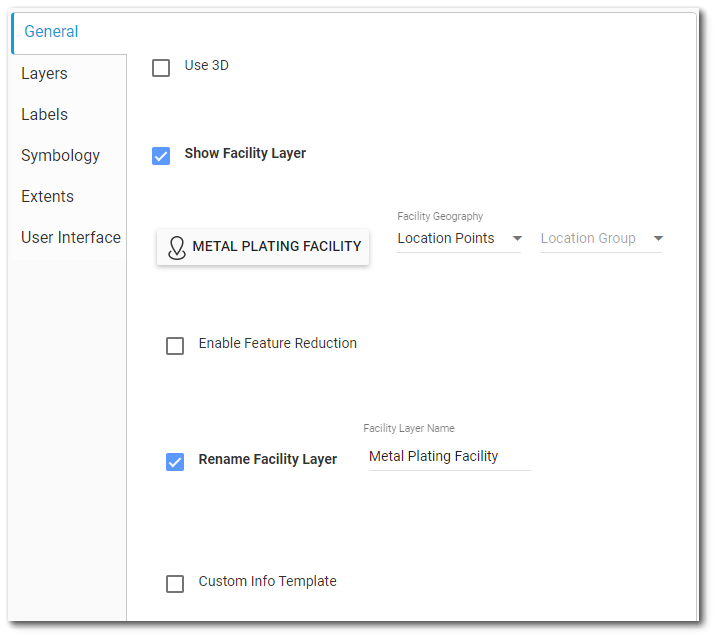Click the Facility Layer Name text field
This screenshot has width=715, height=637.
coord(448,457)
